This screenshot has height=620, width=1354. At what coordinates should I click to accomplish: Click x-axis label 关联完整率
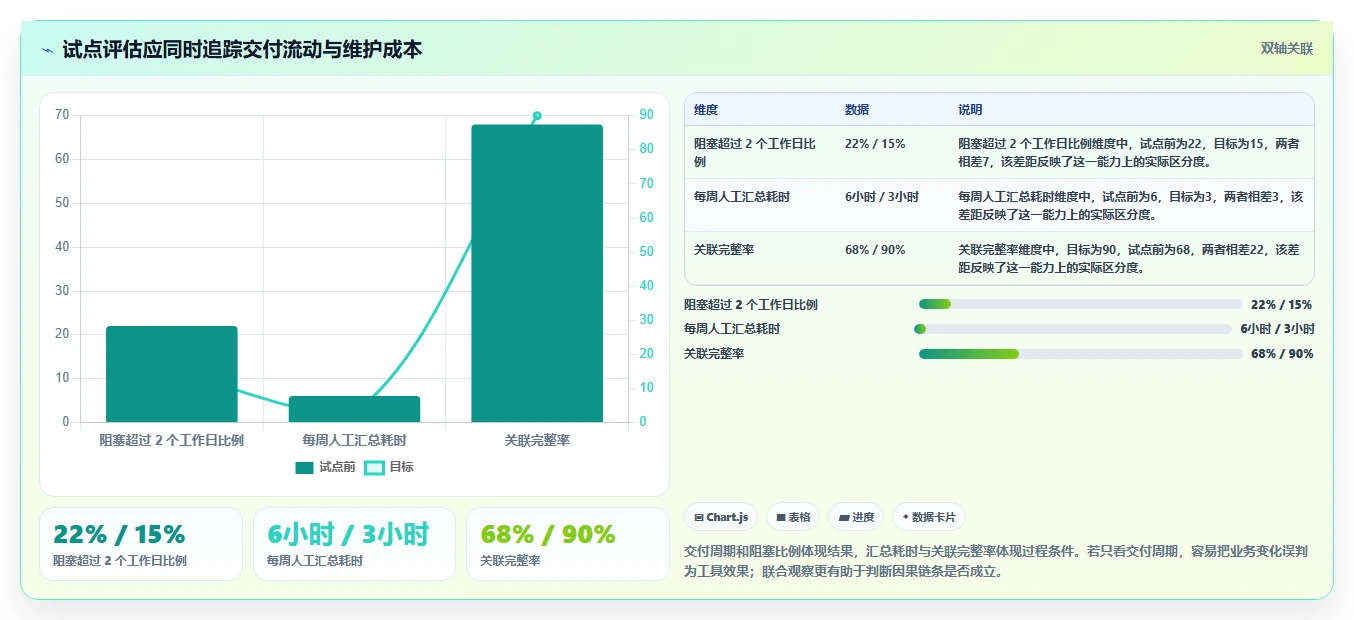click(537, 440)
